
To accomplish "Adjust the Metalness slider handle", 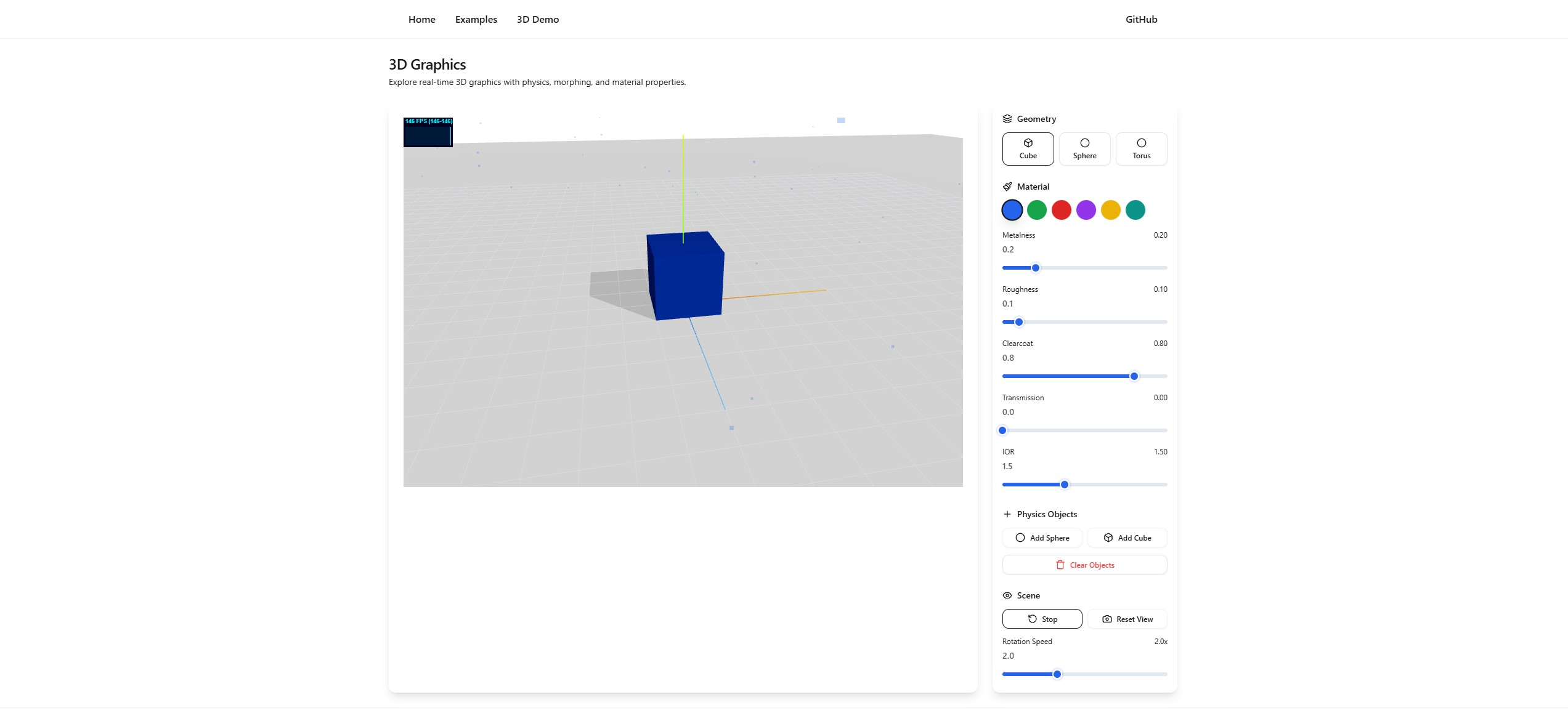I will click(1036, 267).
